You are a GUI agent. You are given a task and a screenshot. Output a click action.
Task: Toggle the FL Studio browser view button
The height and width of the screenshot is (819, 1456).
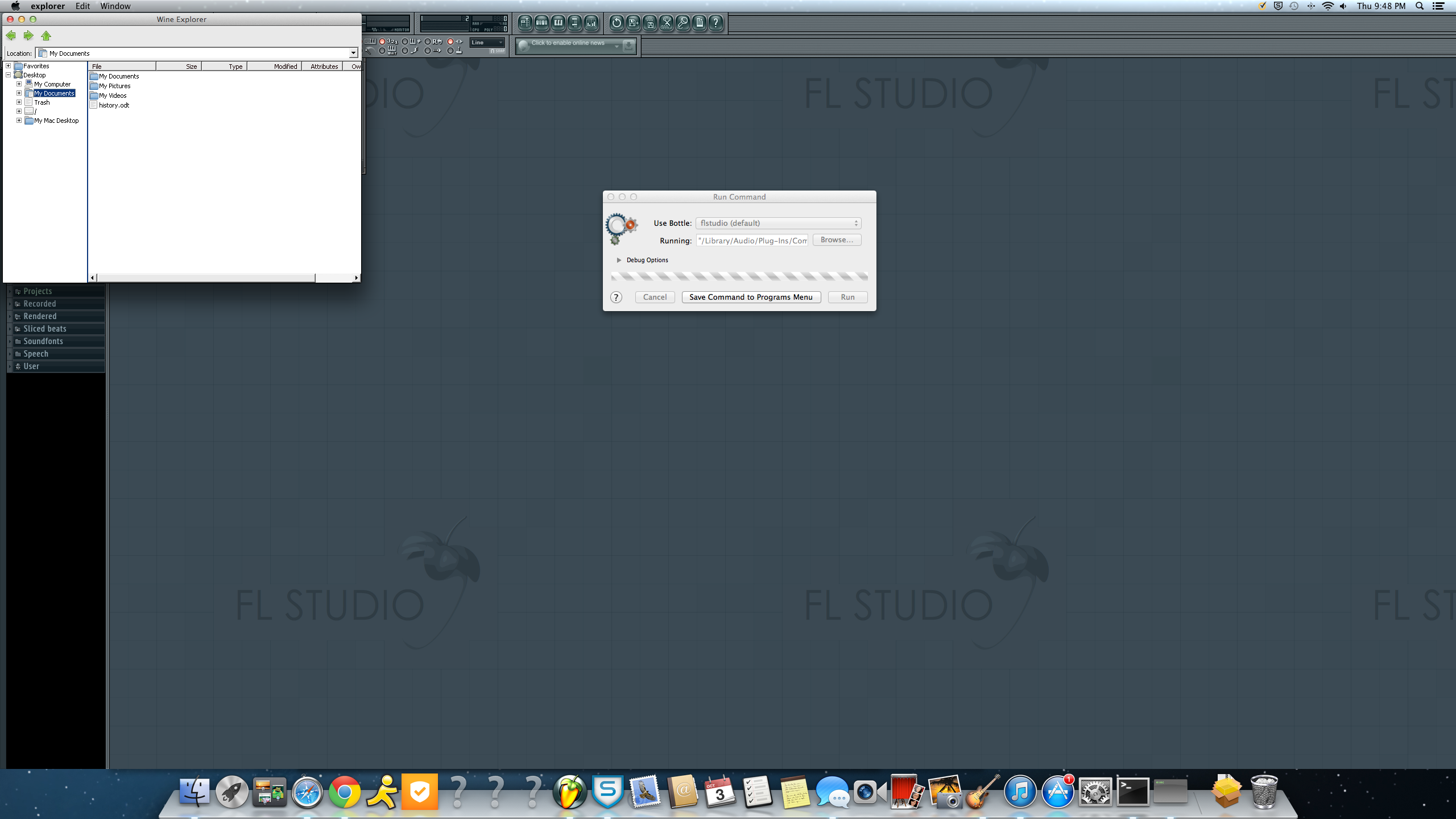[x=575, y=23]
